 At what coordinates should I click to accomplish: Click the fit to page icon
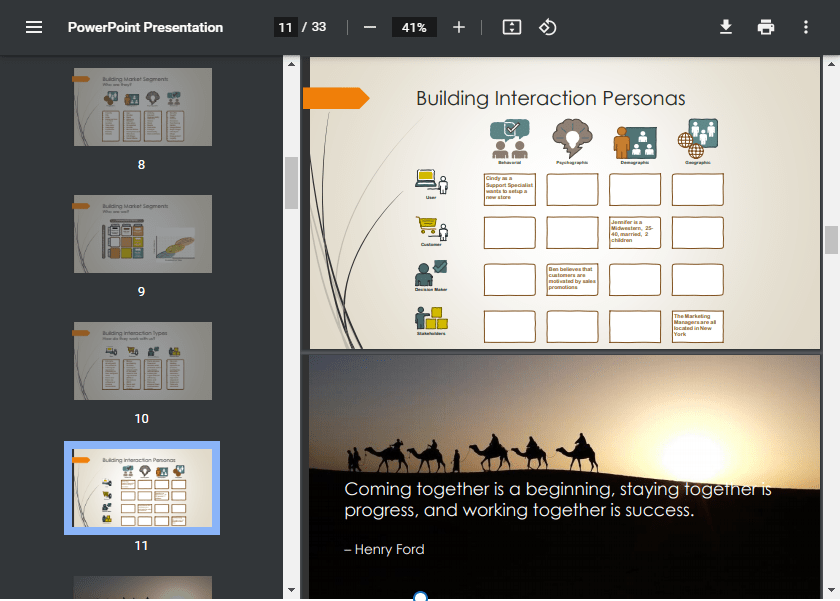(x=511, y=27)
